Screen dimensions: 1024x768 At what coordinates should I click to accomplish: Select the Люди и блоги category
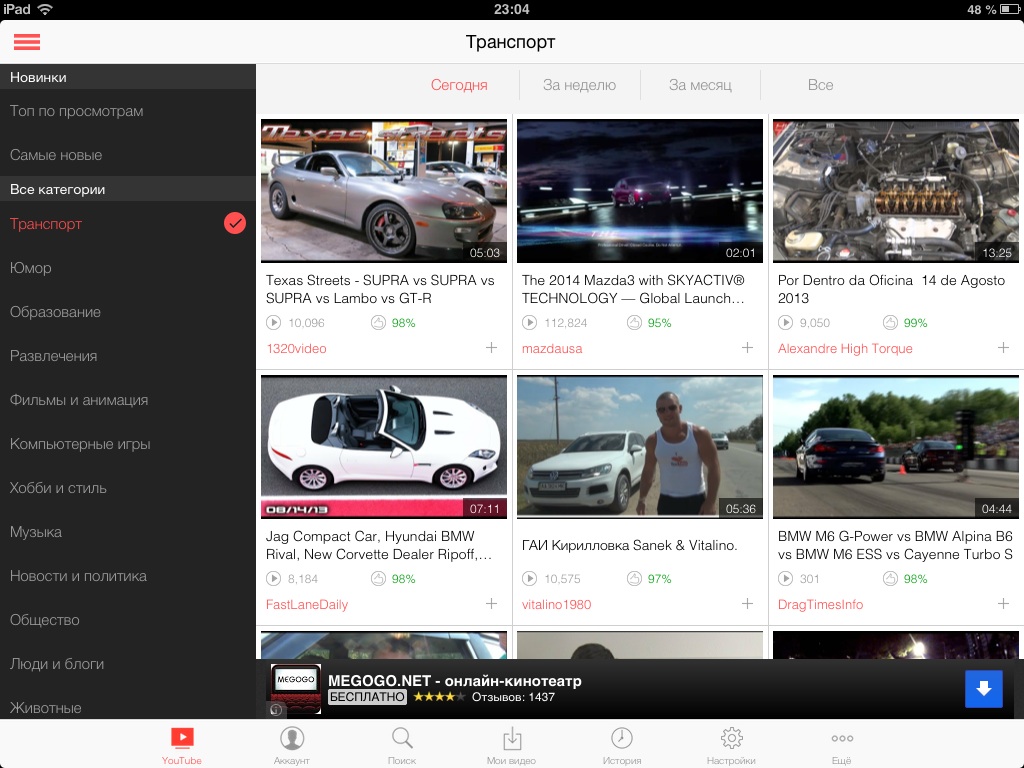(x=128, y=664)
